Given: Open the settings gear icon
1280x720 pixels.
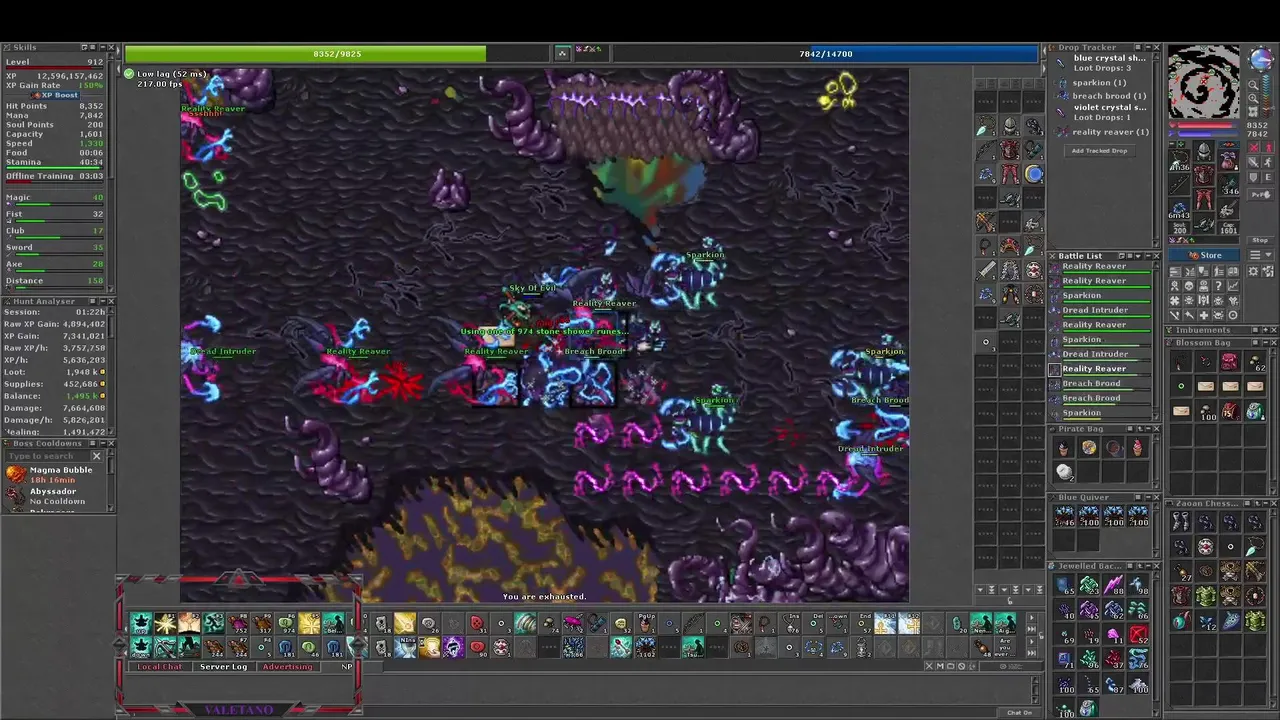Looking at the screenshot, I should (x=1253, y=271).
